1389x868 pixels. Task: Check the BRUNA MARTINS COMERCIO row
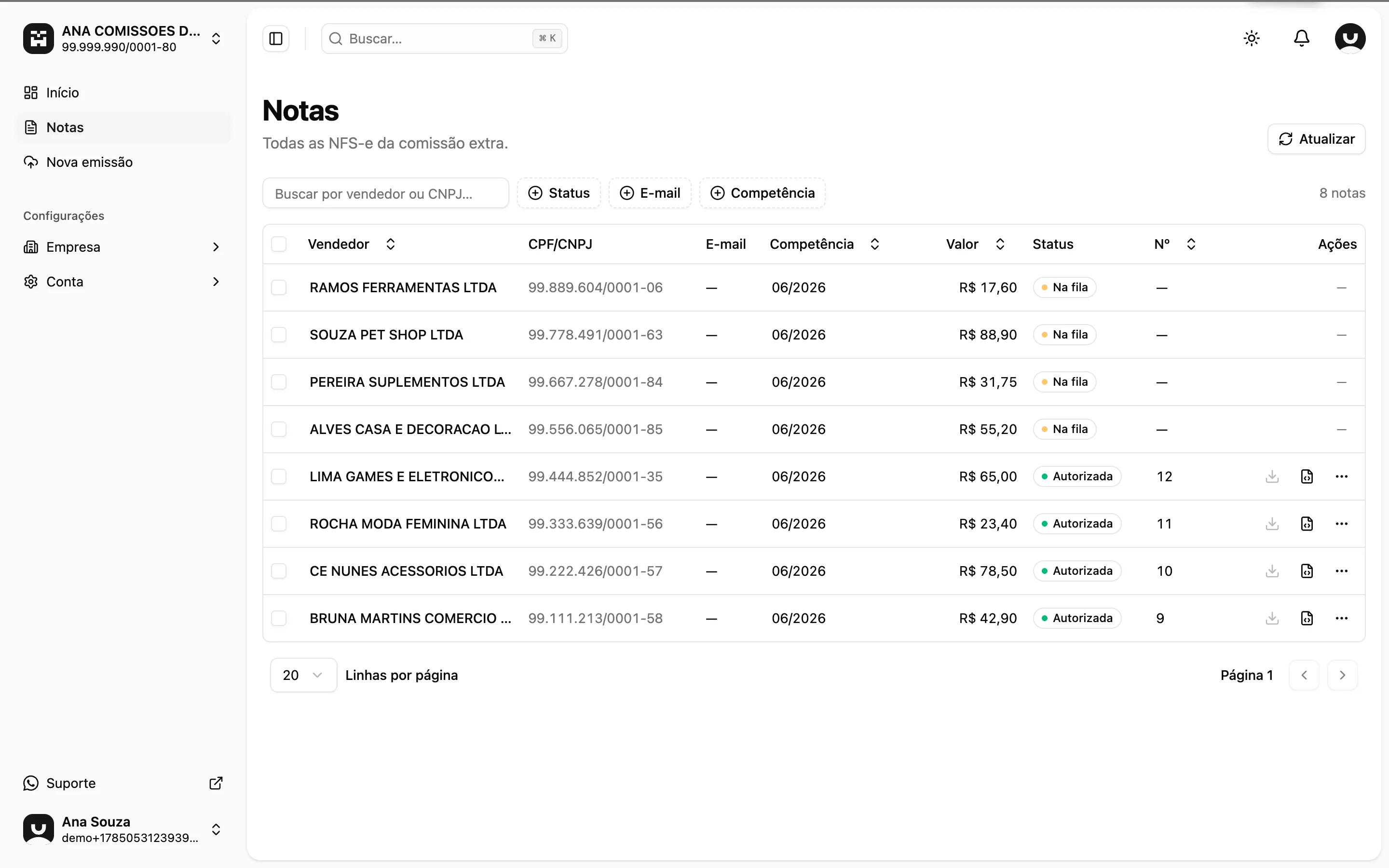coord(279,618)
